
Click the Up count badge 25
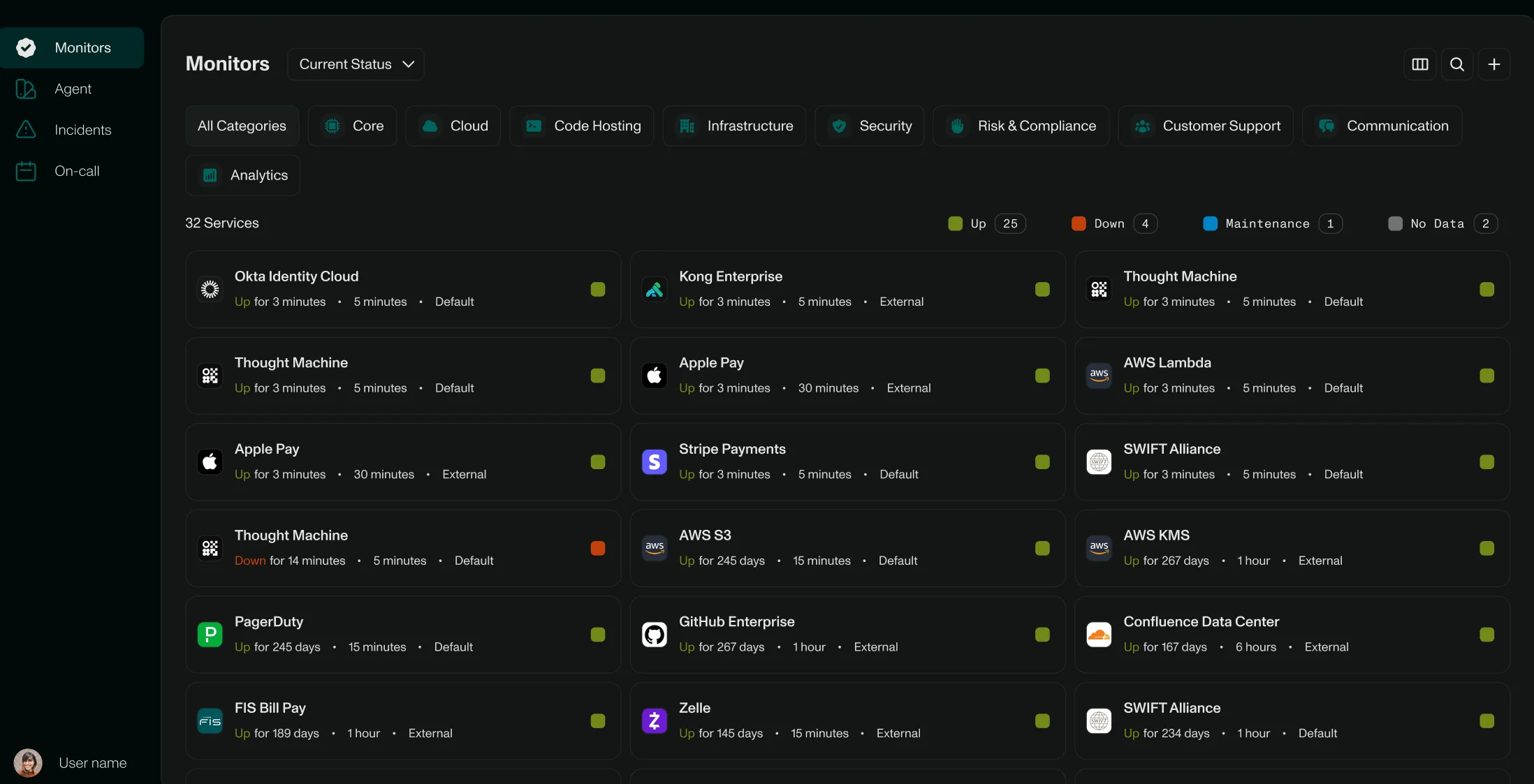point(1010,223)
